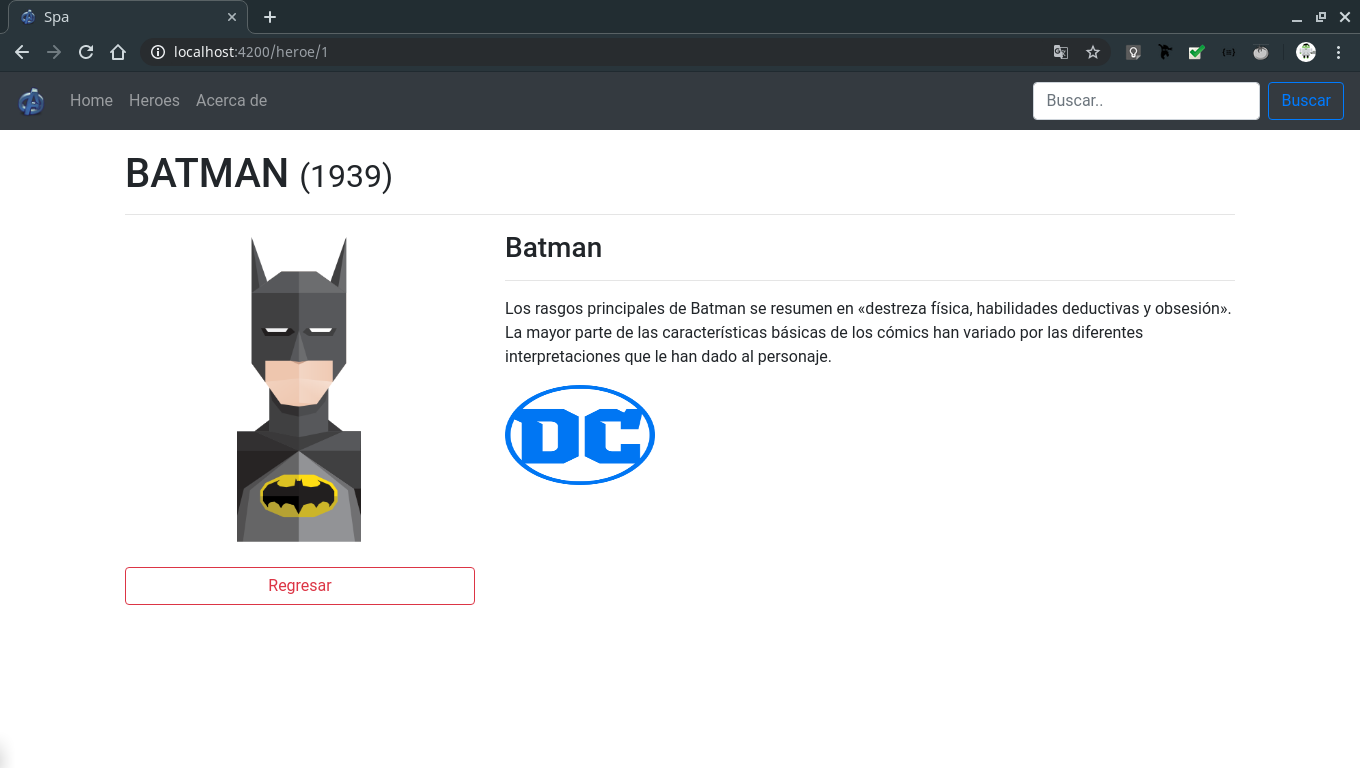The width and height of the screenshot is (1360, 768).
Task: Click the Batman subheading
Action: tap(553, 247)
